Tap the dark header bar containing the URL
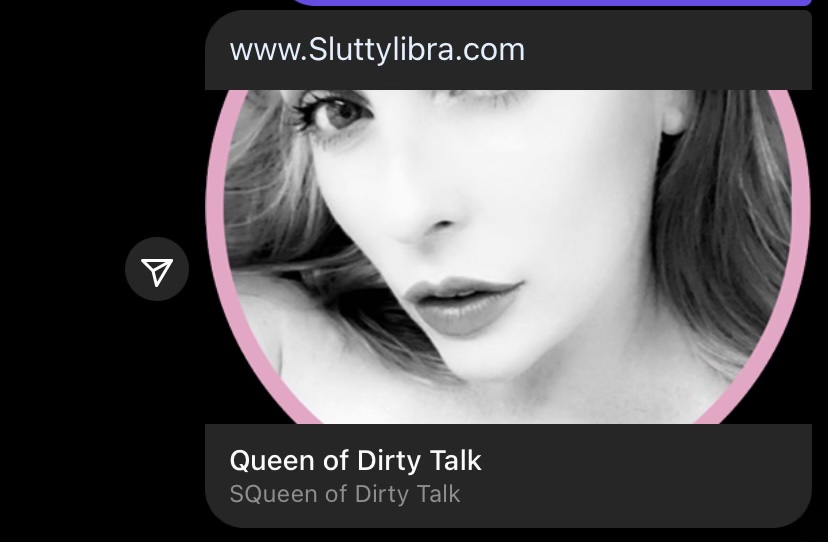 point(508,50)
